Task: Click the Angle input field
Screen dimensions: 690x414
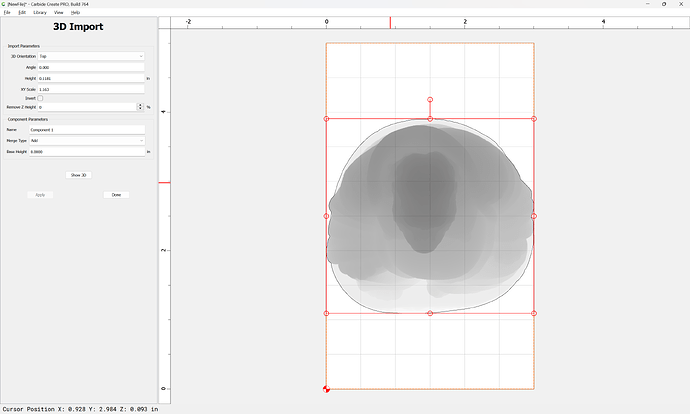Action: coord(91,67)
